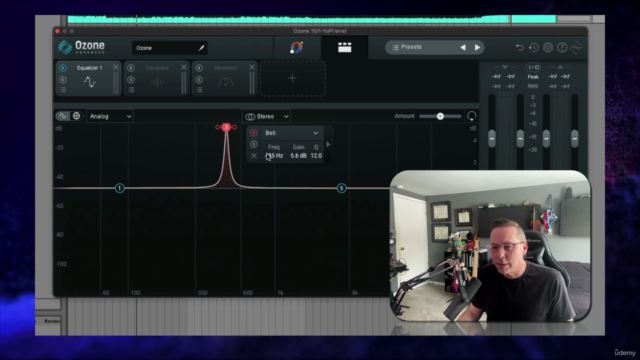The height and width of the screenshot is (360, 640).
Task: Open the Equalizer 1 module presets list icon
Action: pos(63,90)
